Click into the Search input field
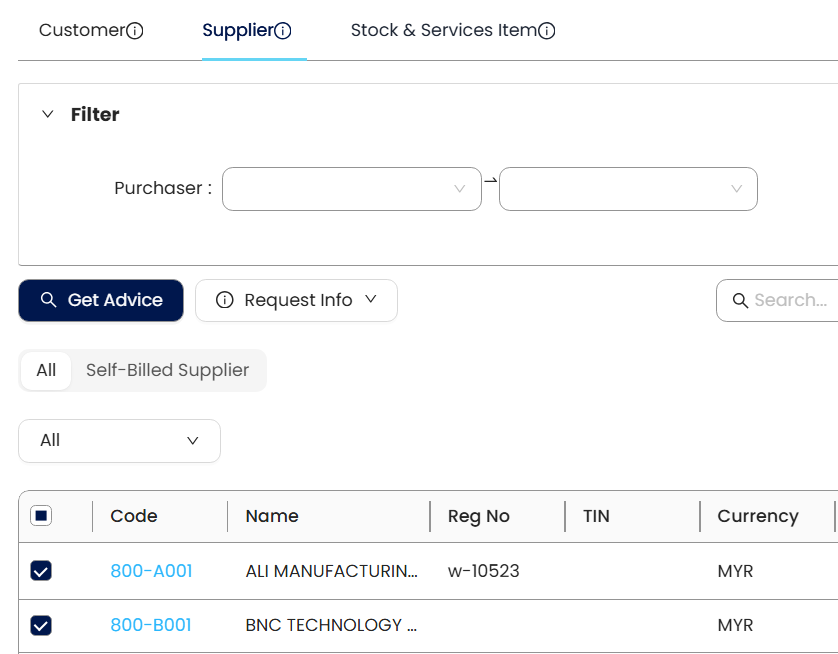Viewport: 838px width, 654px height. pos(790,301)
